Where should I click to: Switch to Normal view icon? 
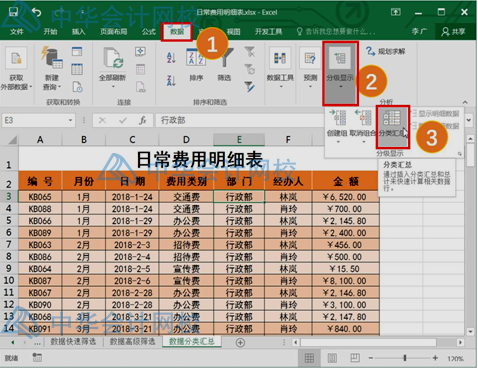[x=309, y=358]
